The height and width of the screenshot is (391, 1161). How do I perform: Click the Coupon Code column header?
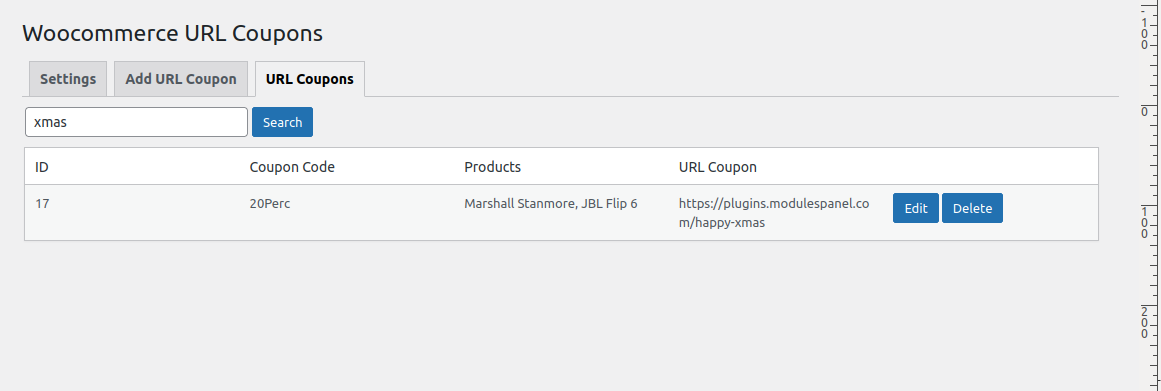(292, 167)
